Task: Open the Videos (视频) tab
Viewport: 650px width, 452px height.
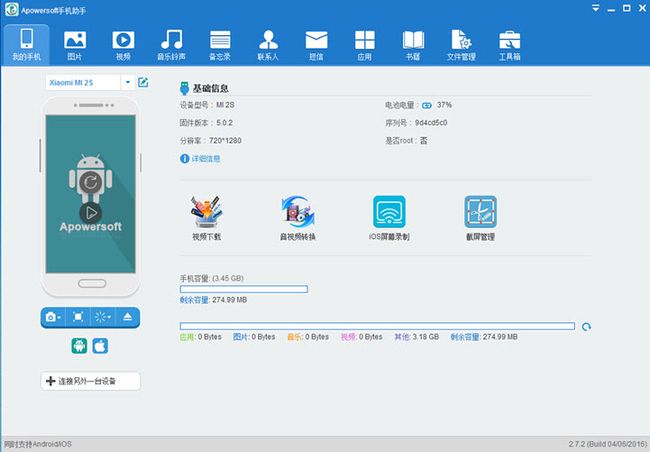Action: [123, 45]
